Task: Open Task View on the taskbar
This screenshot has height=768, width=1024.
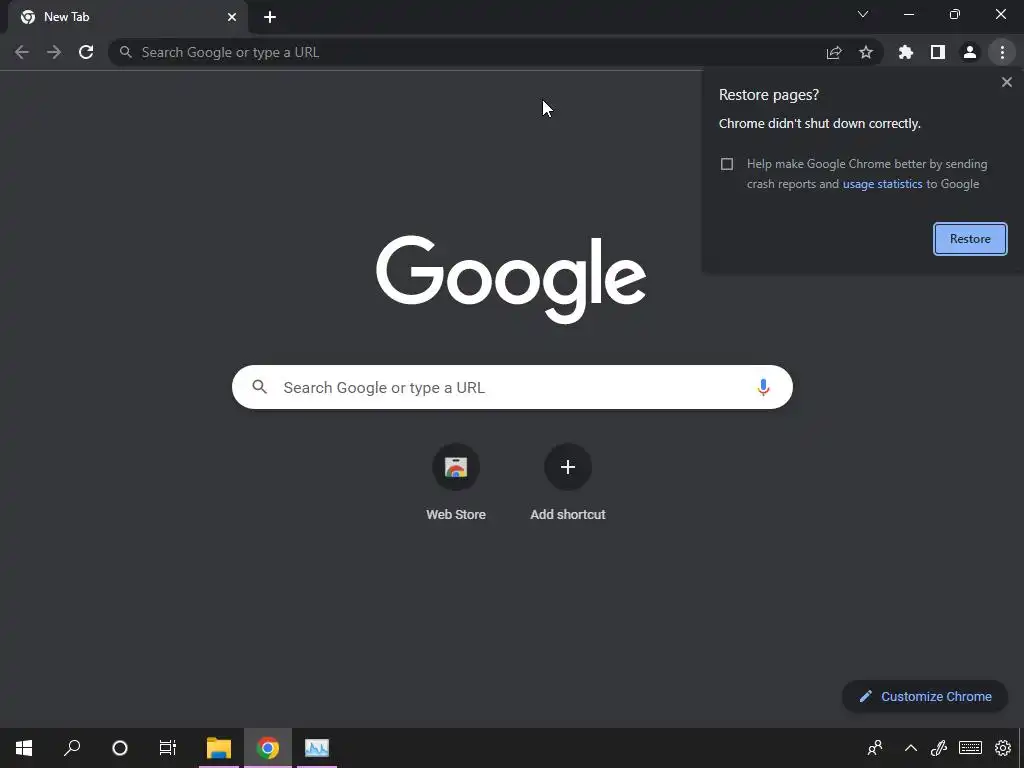Action: pyautogui.click(x=168, y=748)
